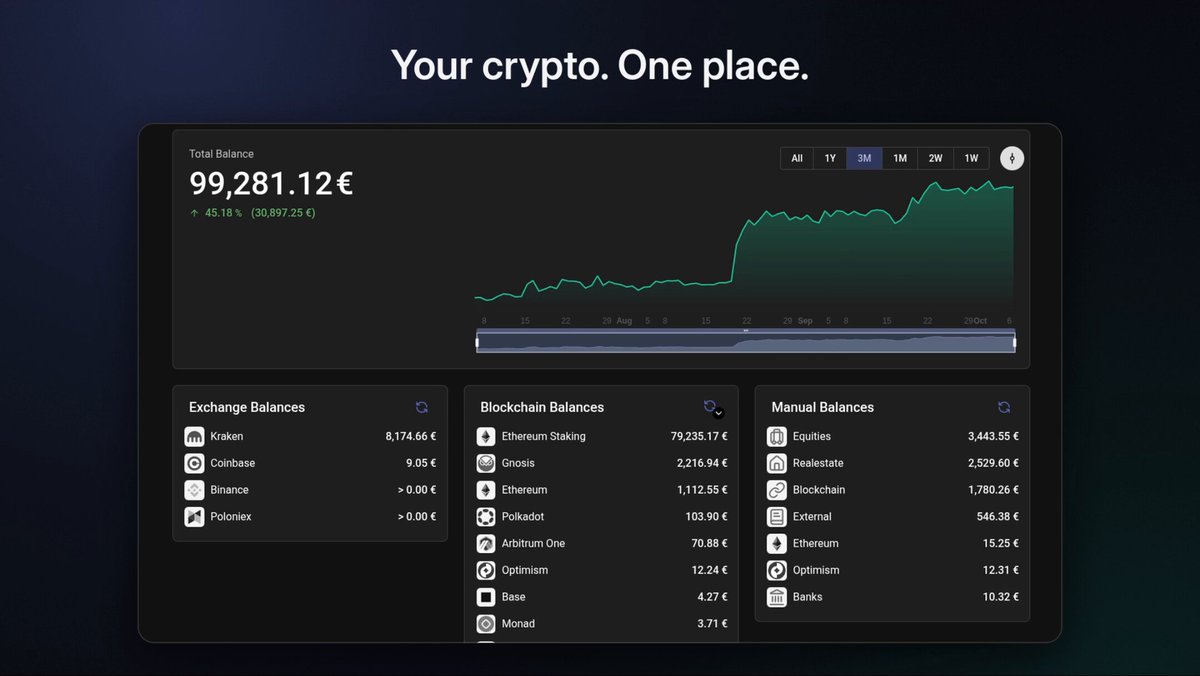Select the Blockchain label in Manual Balances
Screen dimensions: 1200x676
[x=819, y=490]
